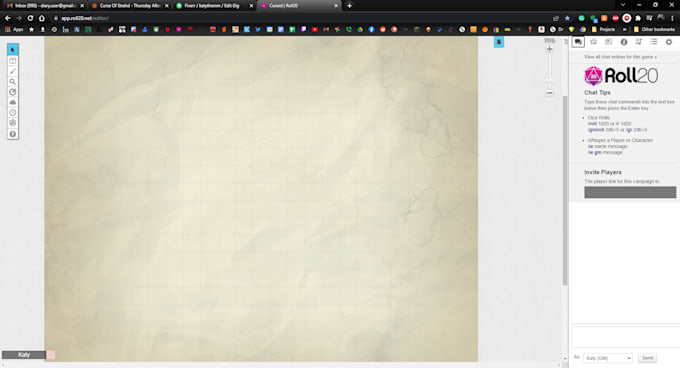Open the browser home page
680x368 pixels.
pyautogui.click(x=42, y=18)
